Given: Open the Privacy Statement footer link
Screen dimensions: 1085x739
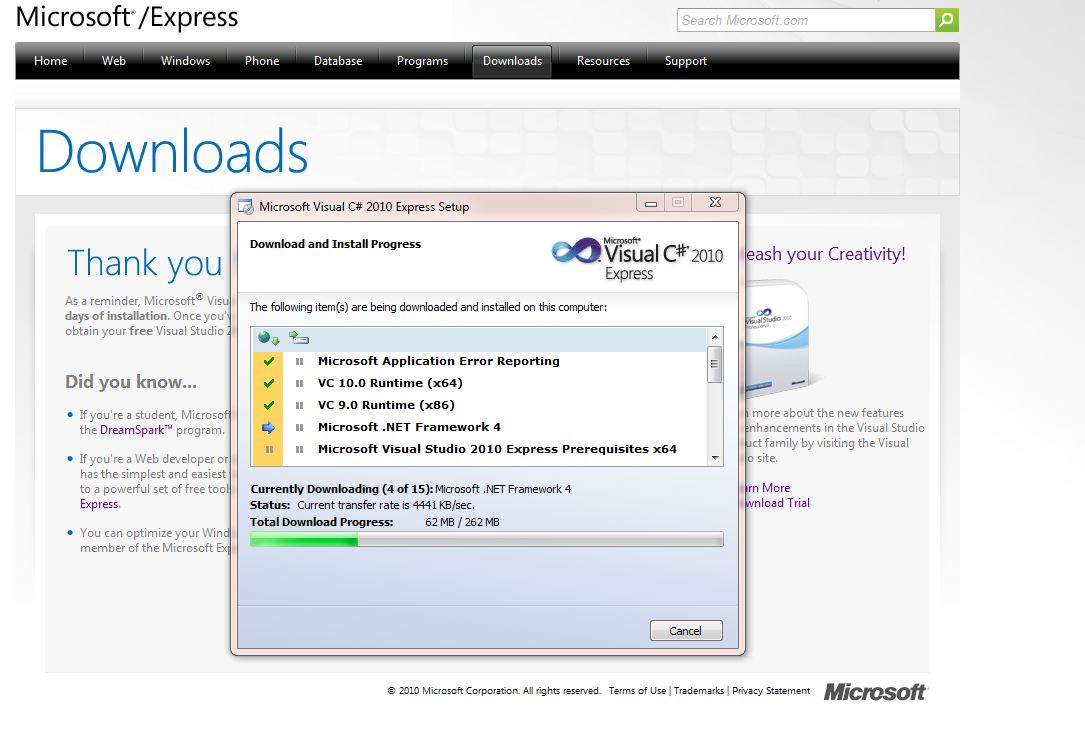Looking at the screenshot, I should [771, 691].
